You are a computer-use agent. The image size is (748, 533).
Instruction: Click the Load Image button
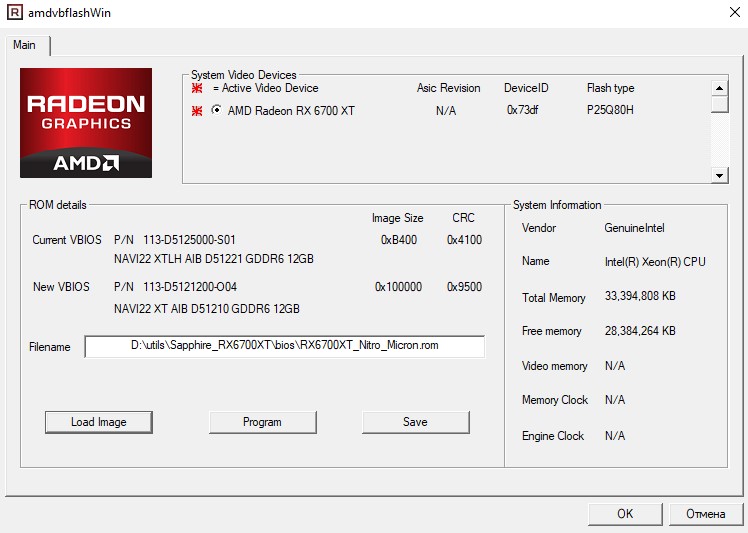(99, 422)
